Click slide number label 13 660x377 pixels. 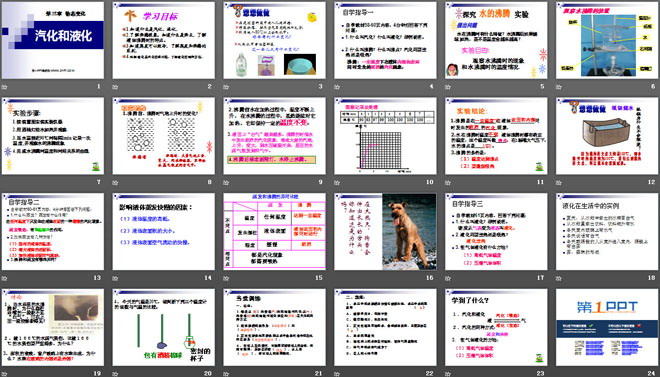(97, 278)
